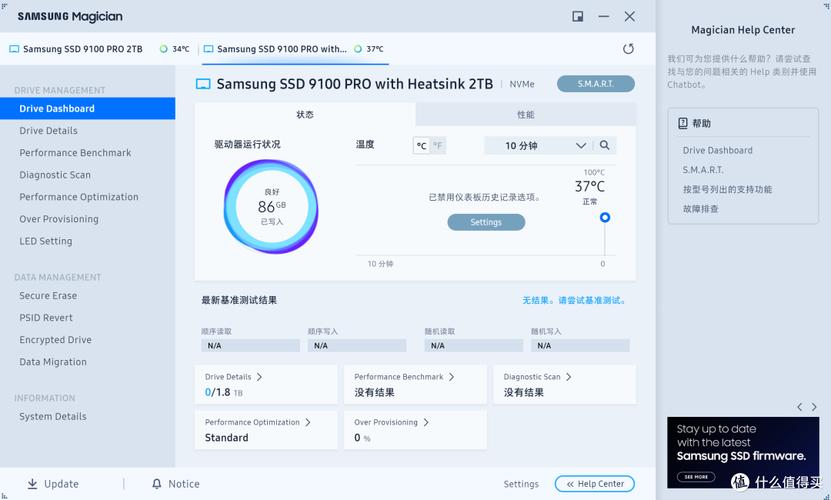Click the refresh icon beside drive tabs
The image size is (831, 500).
click(628, 48)
